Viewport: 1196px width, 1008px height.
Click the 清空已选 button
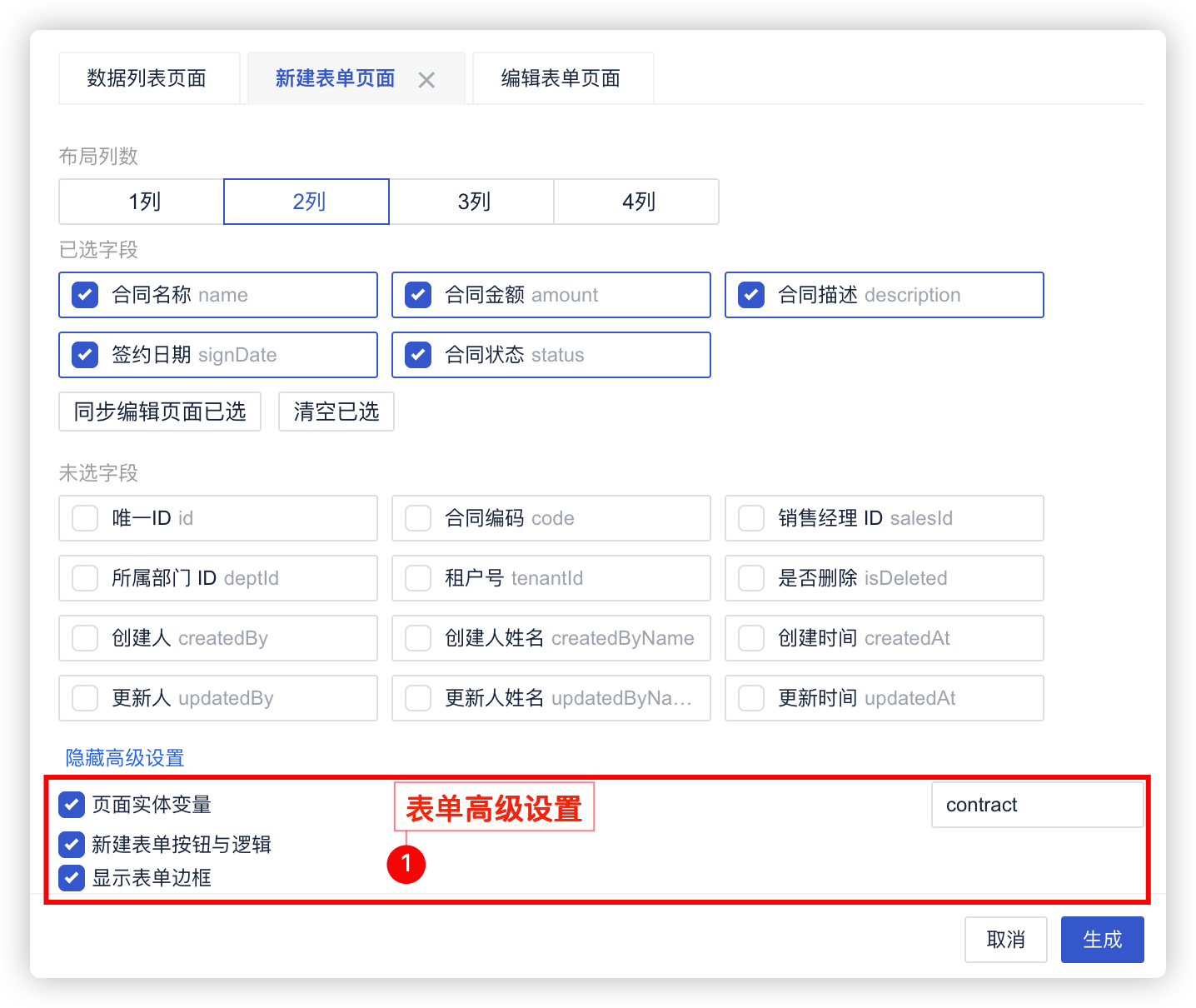tap(336, 412)
